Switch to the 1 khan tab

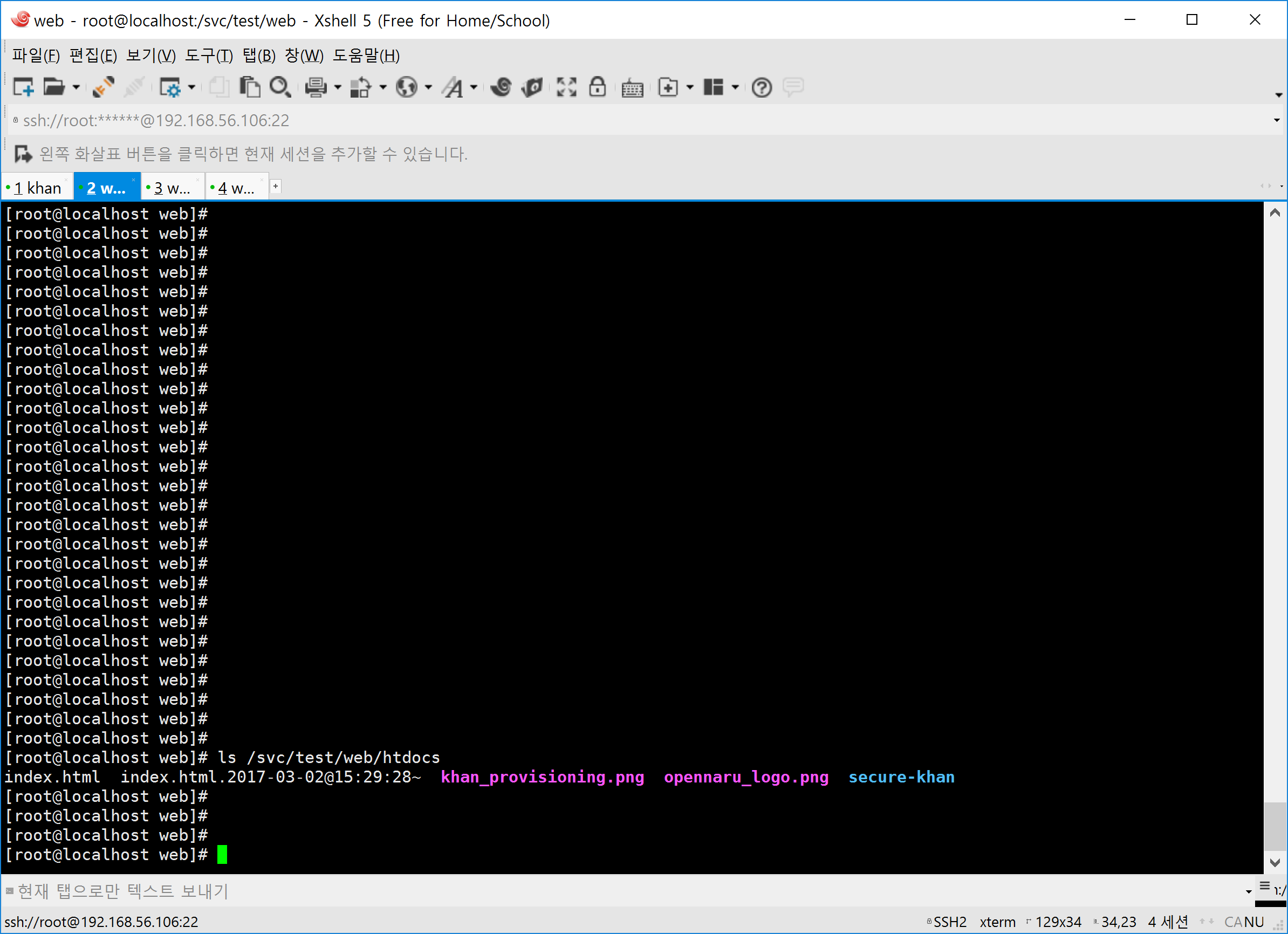(37, 188)
